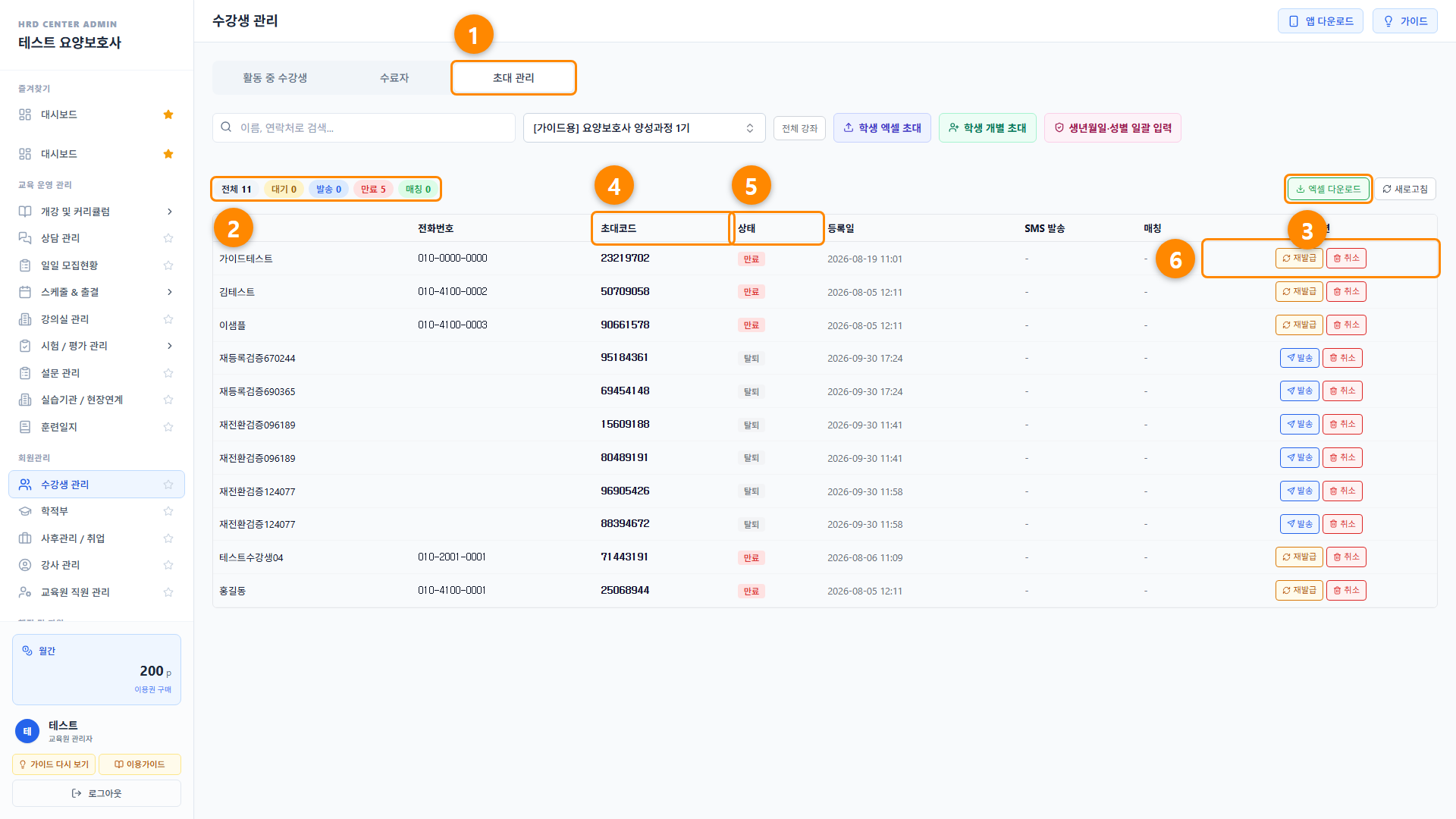The image size is (1456, 819).
Task: Open the 가이드 button at top right
Action: click(1404, 21)
